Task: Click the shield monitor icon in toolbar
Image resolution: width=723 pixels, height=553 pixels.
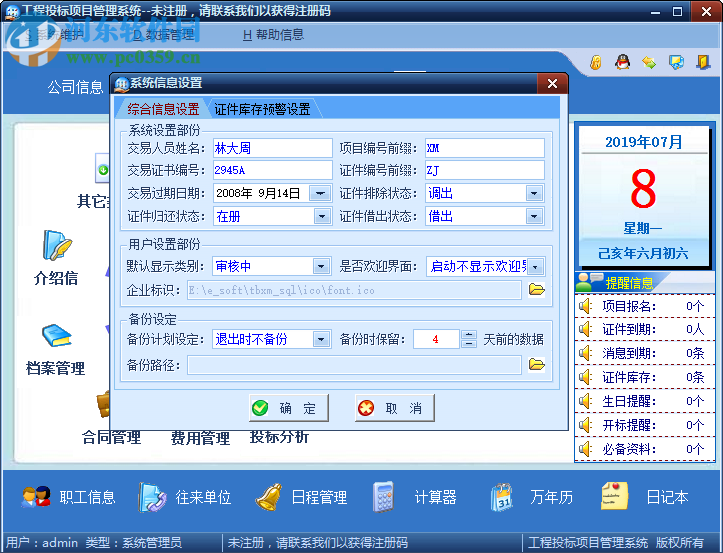Action: click(676, 62)
